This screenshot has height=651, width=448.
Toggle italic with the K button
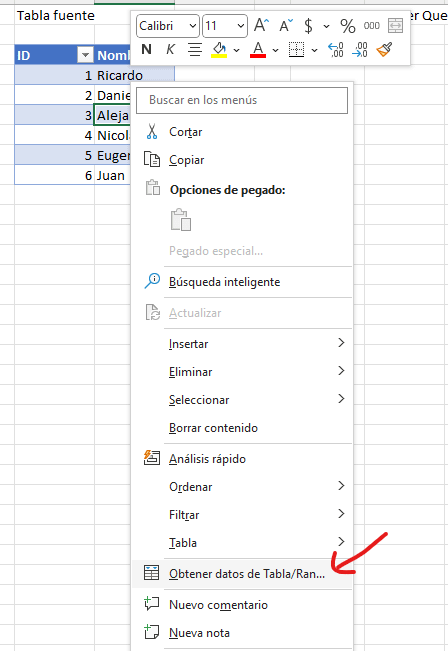(170, 49)
